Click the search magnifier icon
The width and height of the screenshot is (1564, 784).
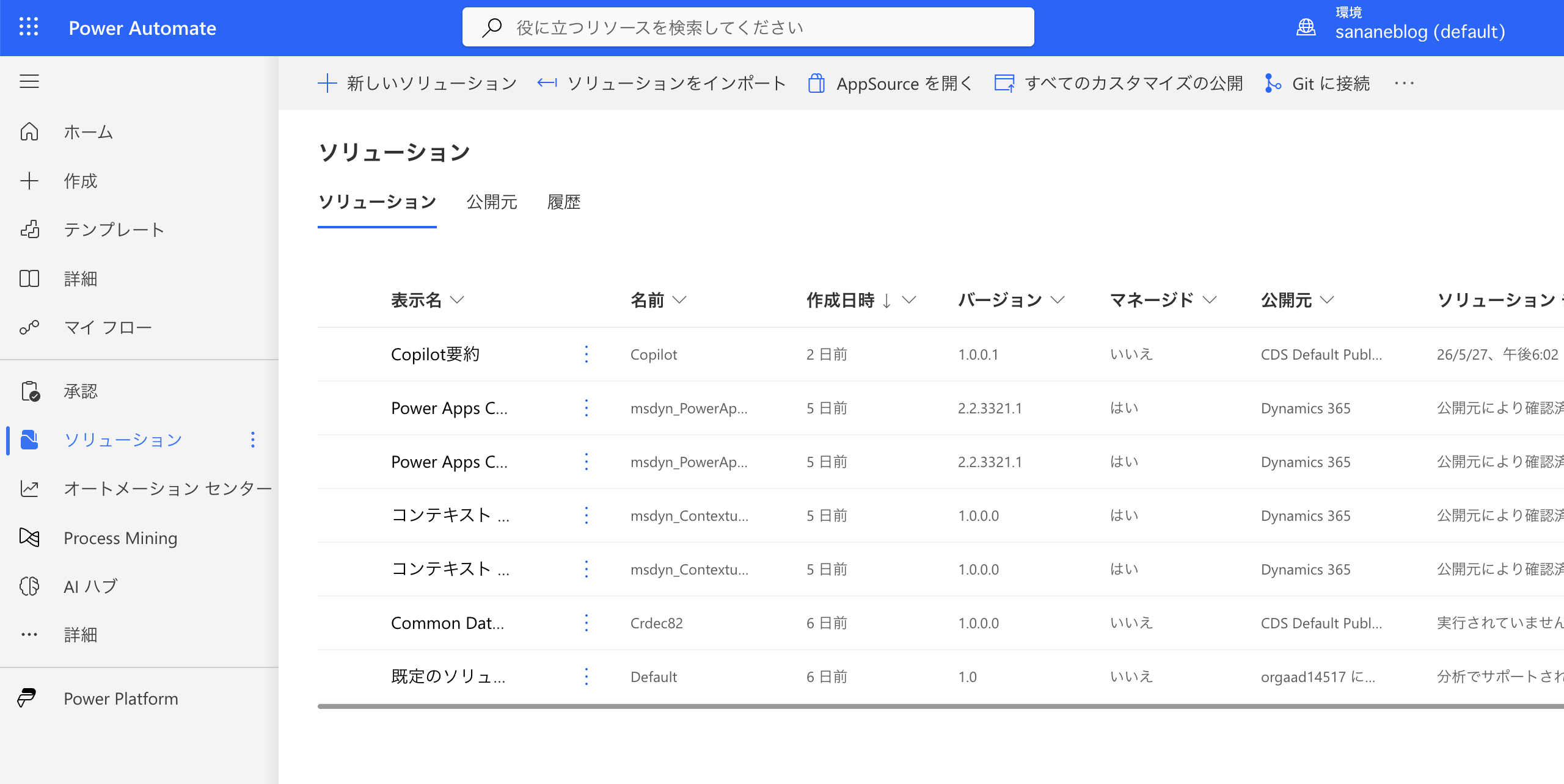point(492,27)
